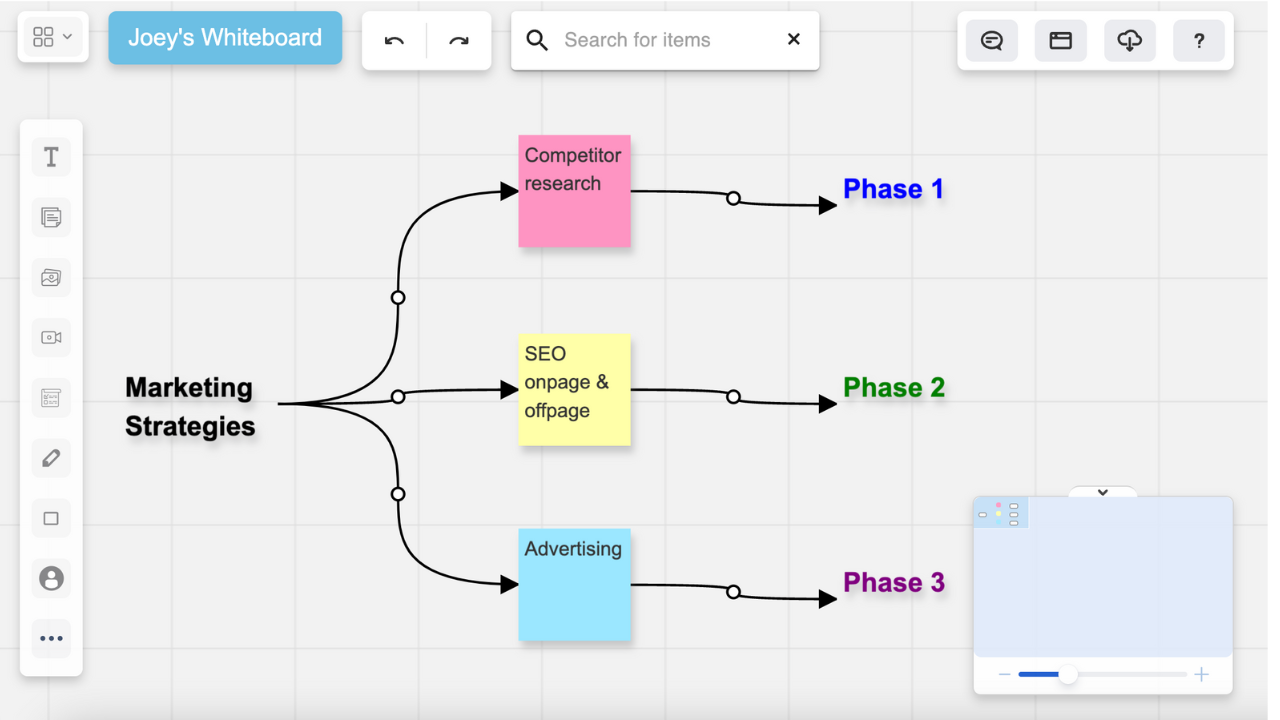1280x720 pixels.
Task: Select the pencil drawing tool
Action: point(51,458)
